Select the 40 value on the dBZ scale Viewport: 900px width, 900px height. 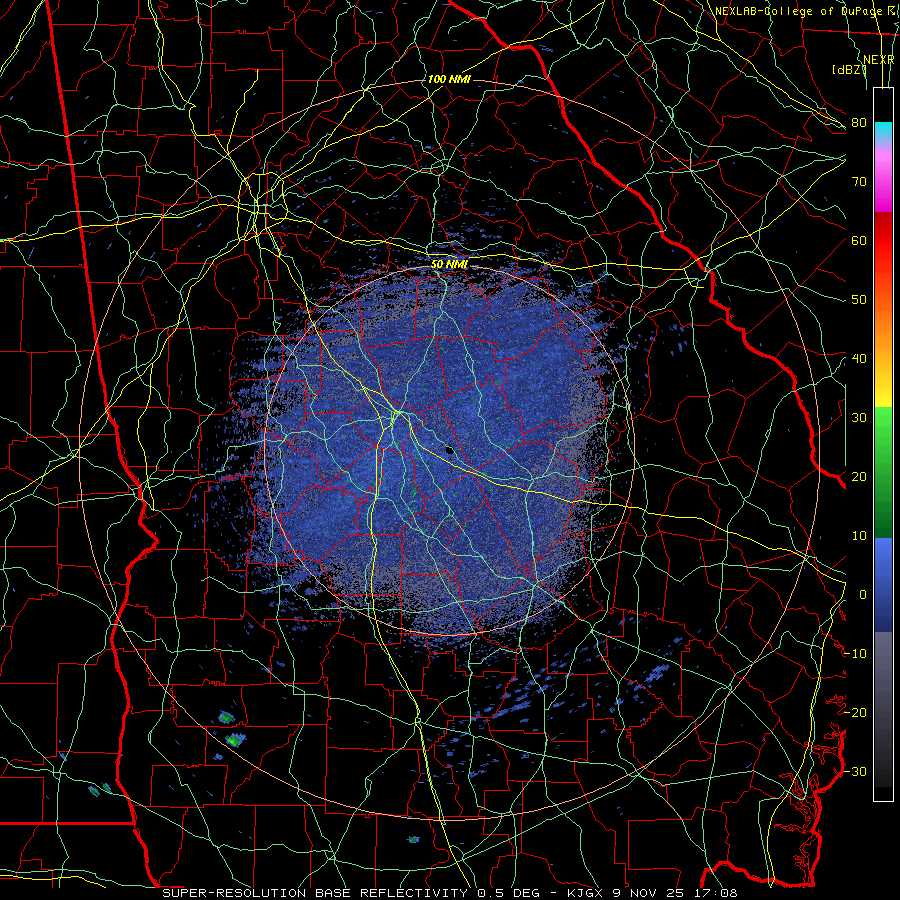point(859,359)
